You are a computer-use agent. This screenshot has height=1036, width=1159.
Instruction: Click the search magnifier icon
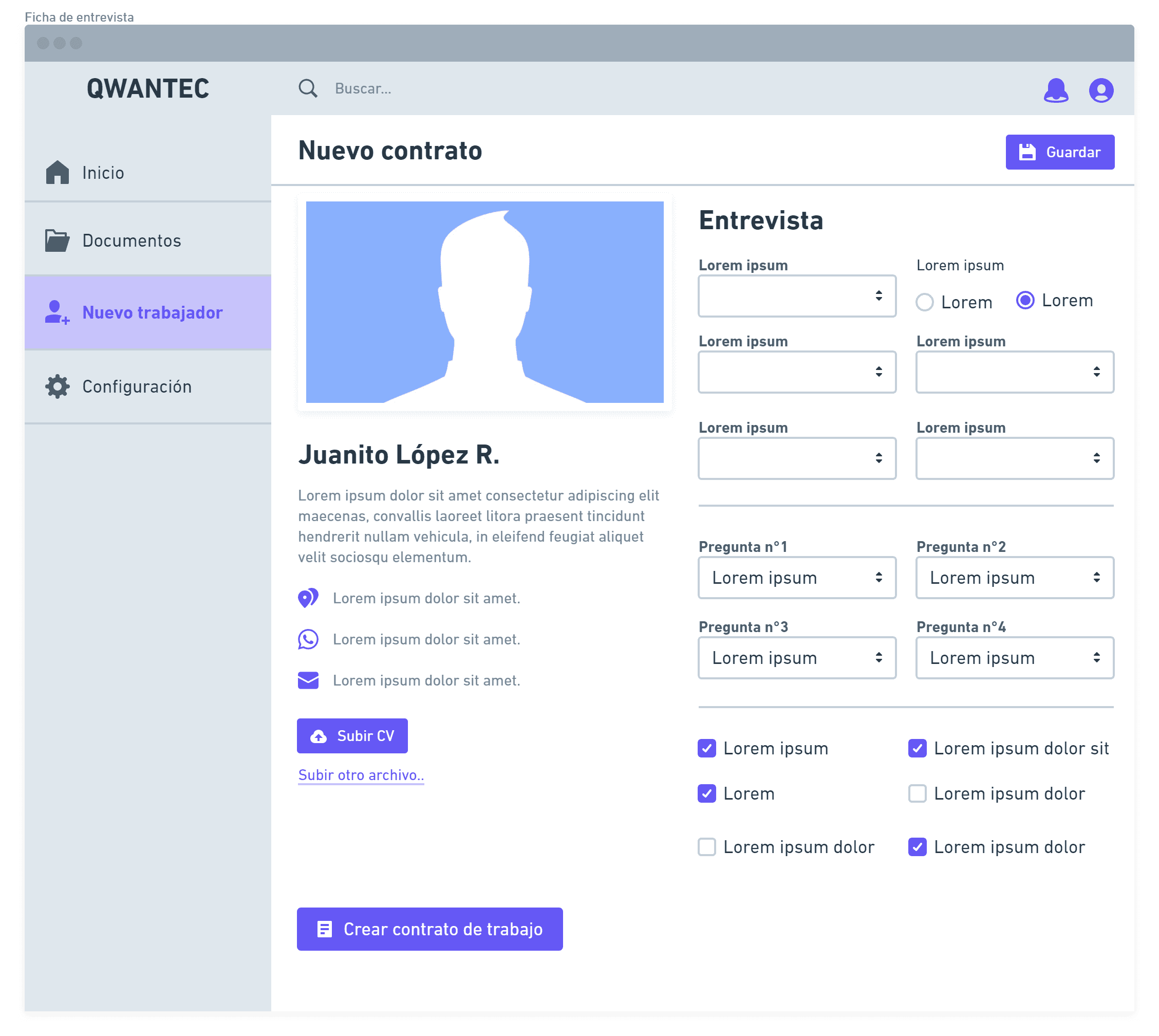tap(308, 88)
